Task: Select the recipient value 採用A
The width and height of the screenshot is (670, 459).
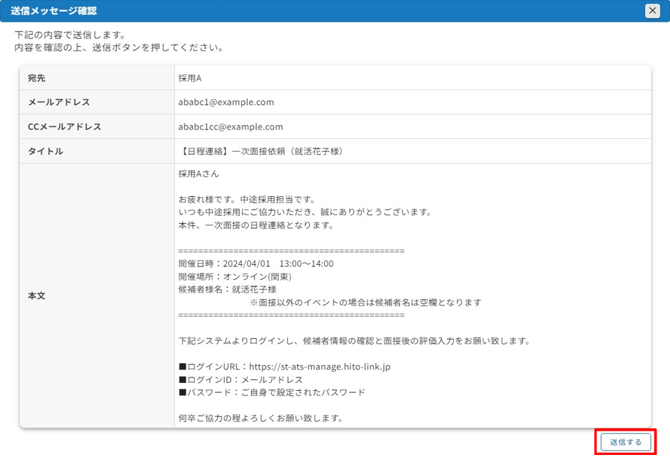Action: [190, 78]
